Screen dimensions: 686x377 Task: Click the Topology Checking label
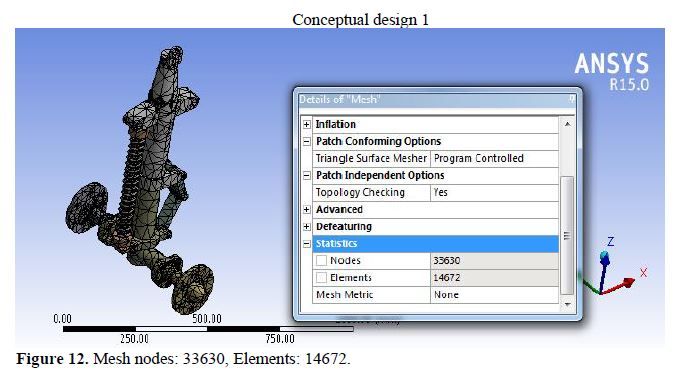coord(360,192)
